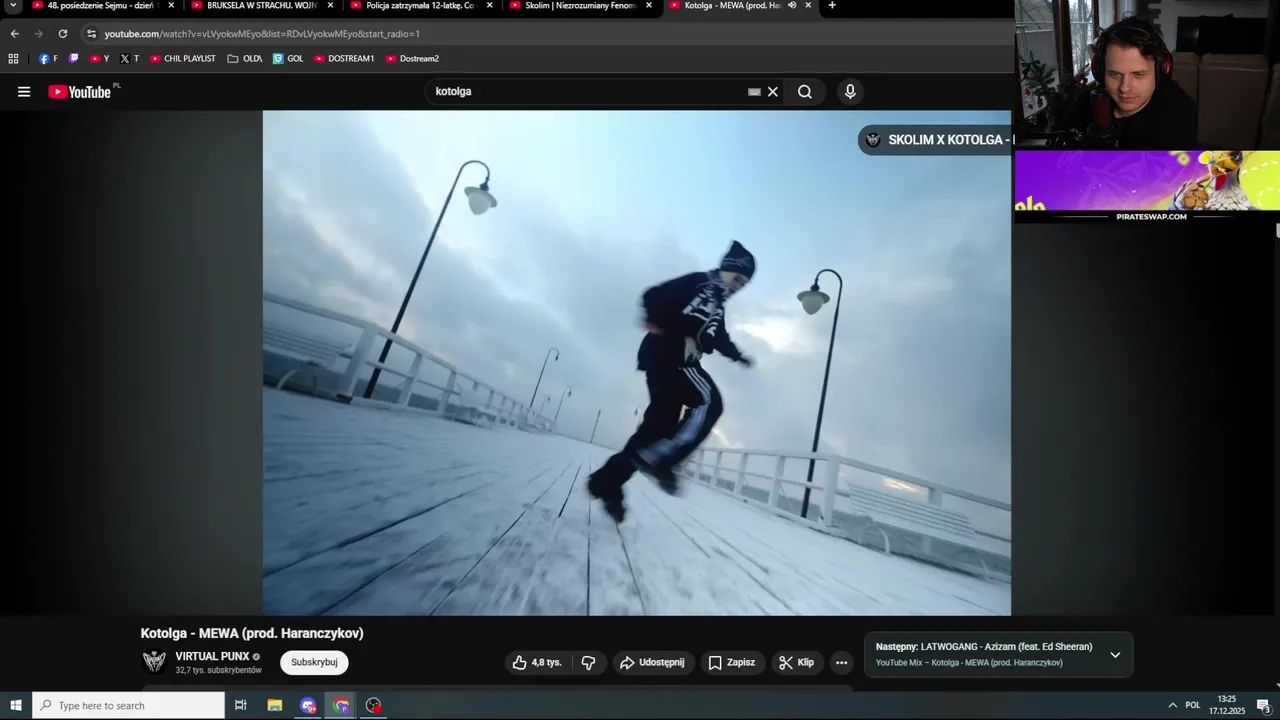Switch to Chrome in the taskbar
This screenshot has width=1280, height=720.
[x=341, y=705]
